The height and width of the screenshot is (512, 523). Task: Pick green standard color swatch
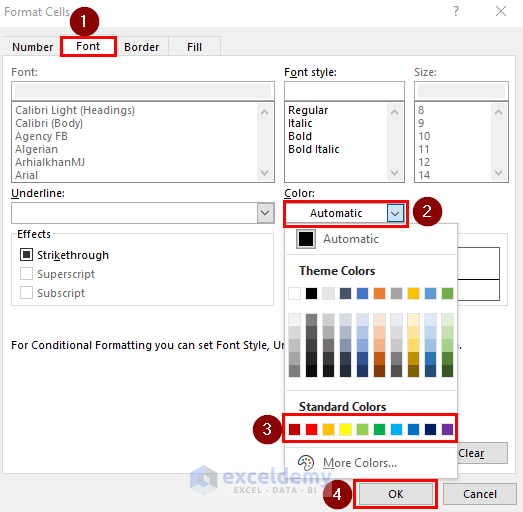(x=380, y=429)
